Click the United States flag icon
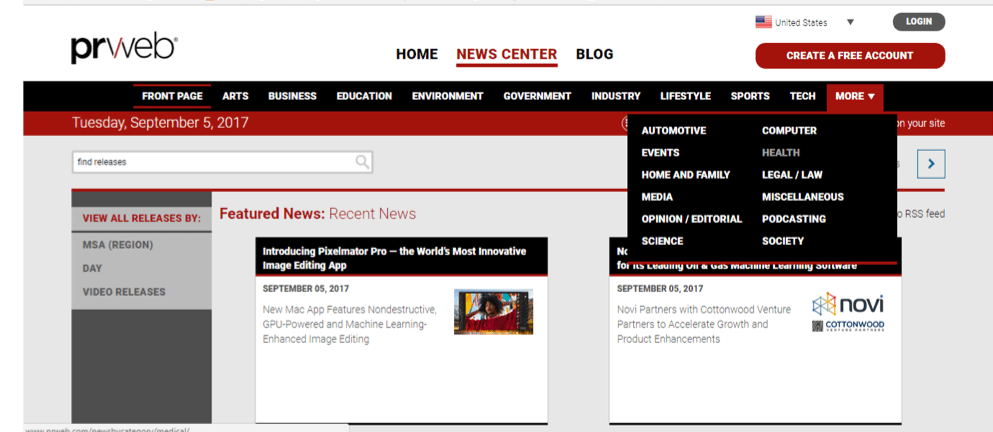 (763, 22)
